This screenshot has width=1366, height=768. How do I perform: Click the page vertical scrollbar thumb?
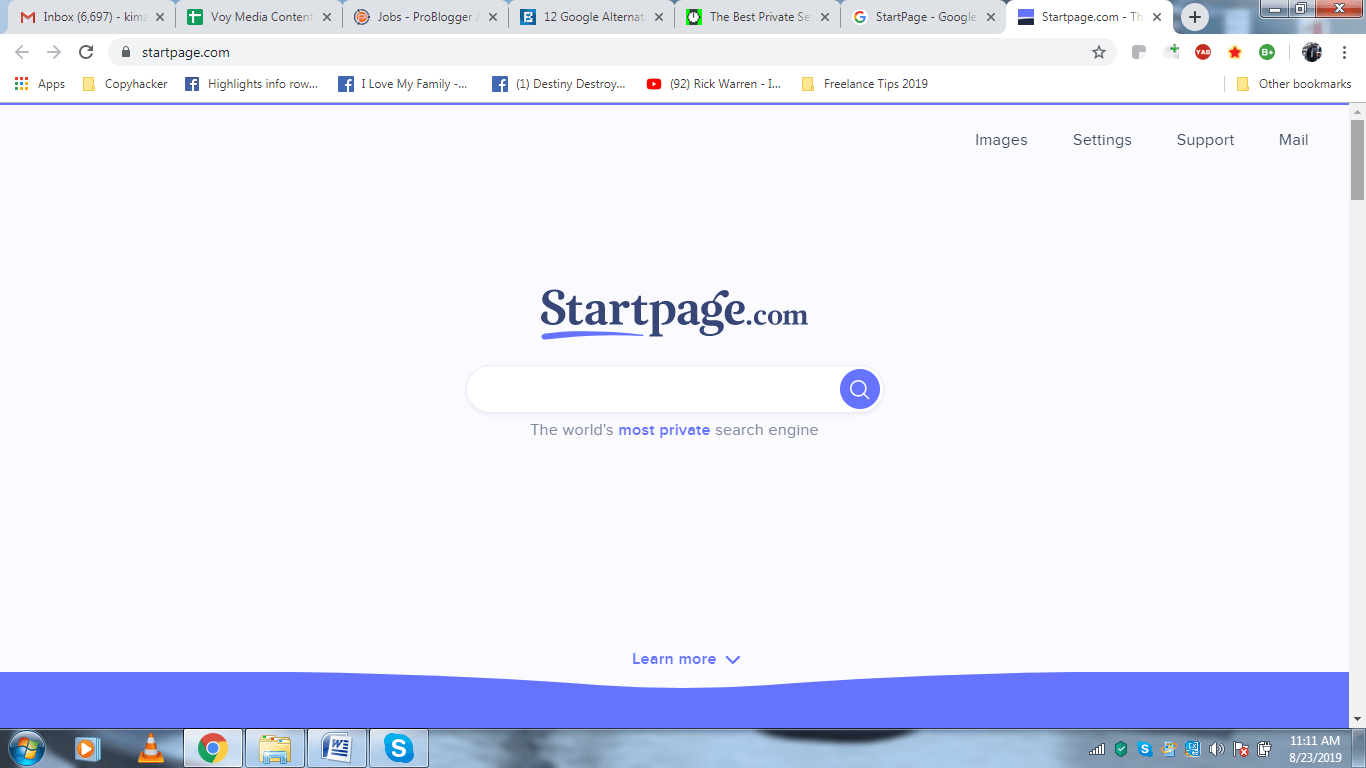tap(1357, 158)
